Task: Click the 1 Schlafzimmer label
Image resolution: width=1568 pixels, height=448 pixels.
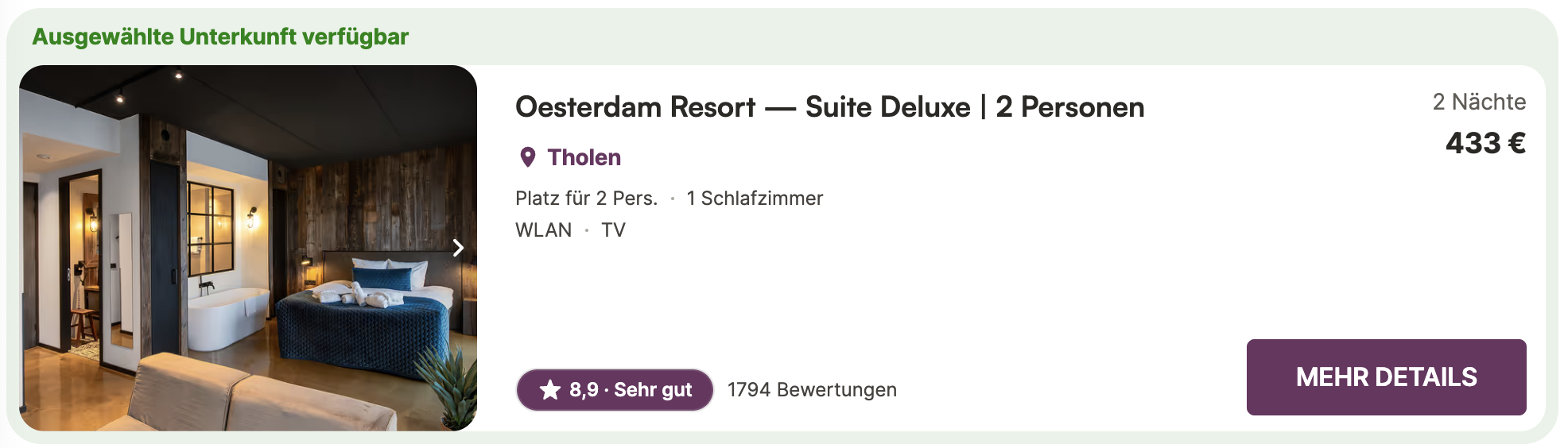Action: 755,199
